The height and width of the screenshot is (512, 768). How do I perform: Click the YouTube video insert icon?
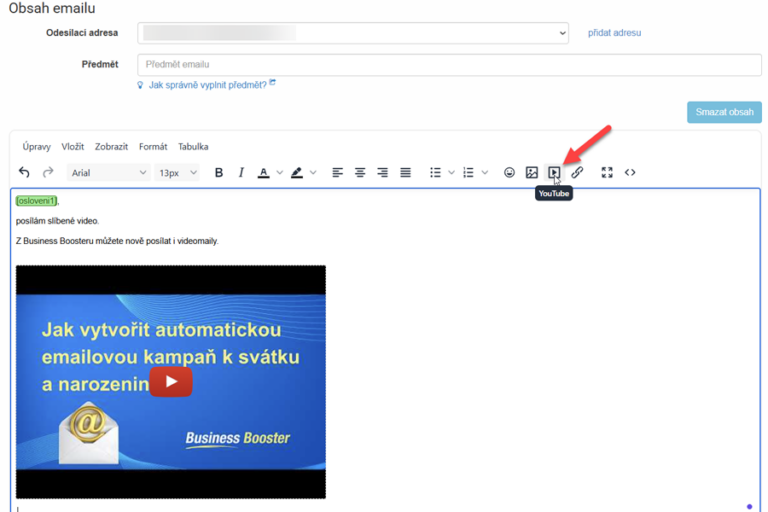tap(554, 173)
